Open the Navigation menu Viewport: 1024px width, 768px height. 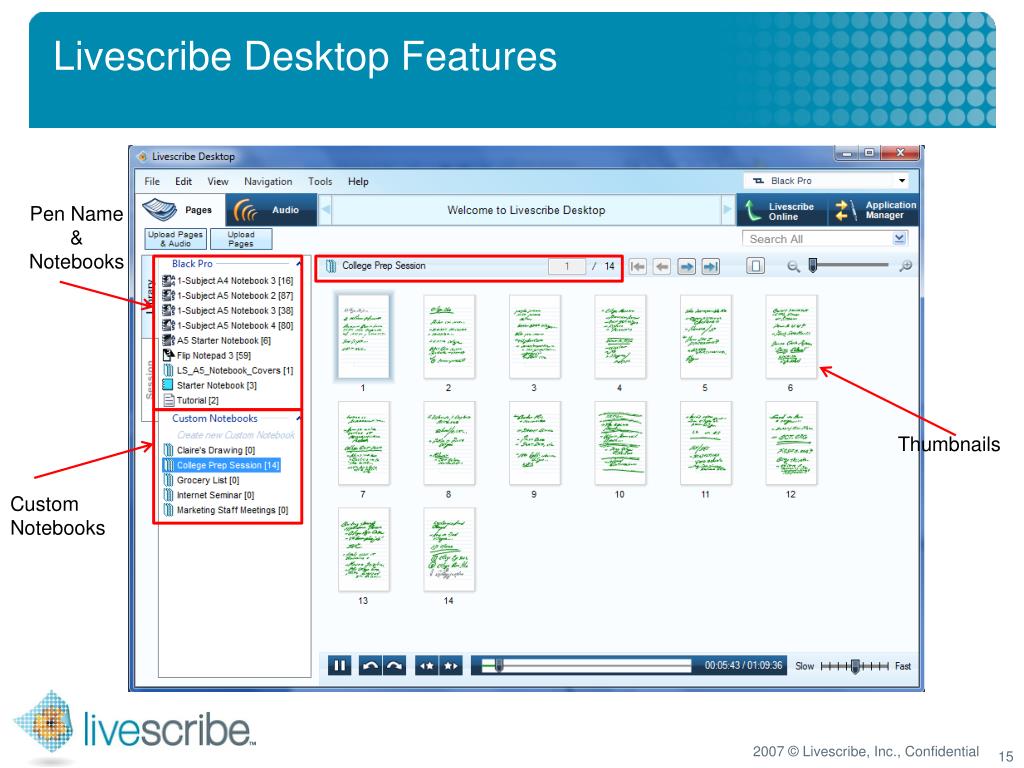tap(268, 182)
